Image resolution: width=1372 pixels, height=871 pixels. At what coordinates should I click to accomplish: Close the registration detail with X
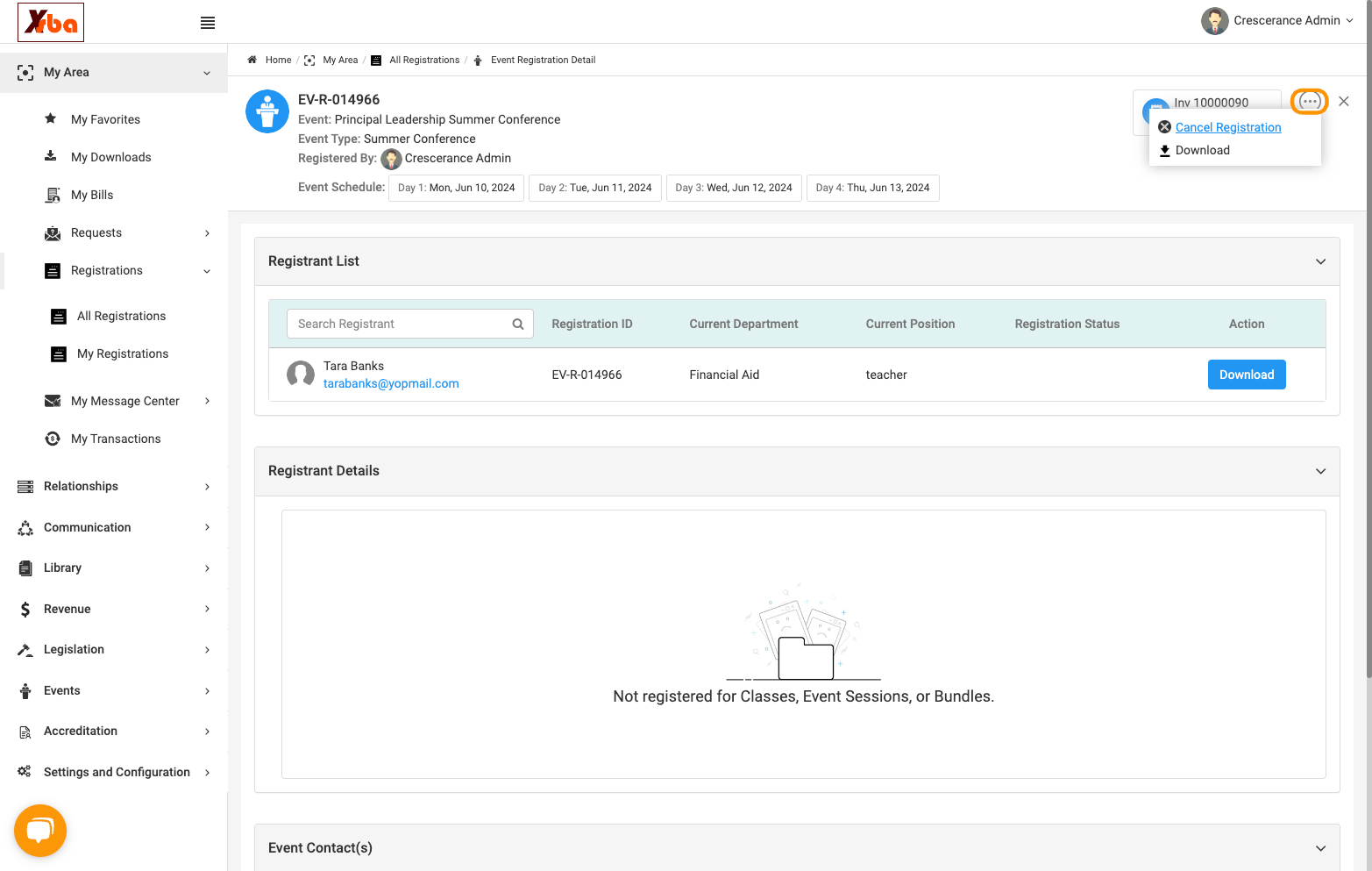[x=1344, y=102]
